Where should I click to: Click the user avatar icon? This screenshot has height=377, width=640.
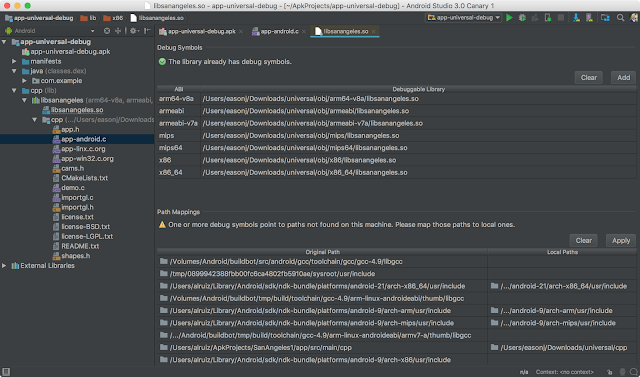tap(634, 18)
